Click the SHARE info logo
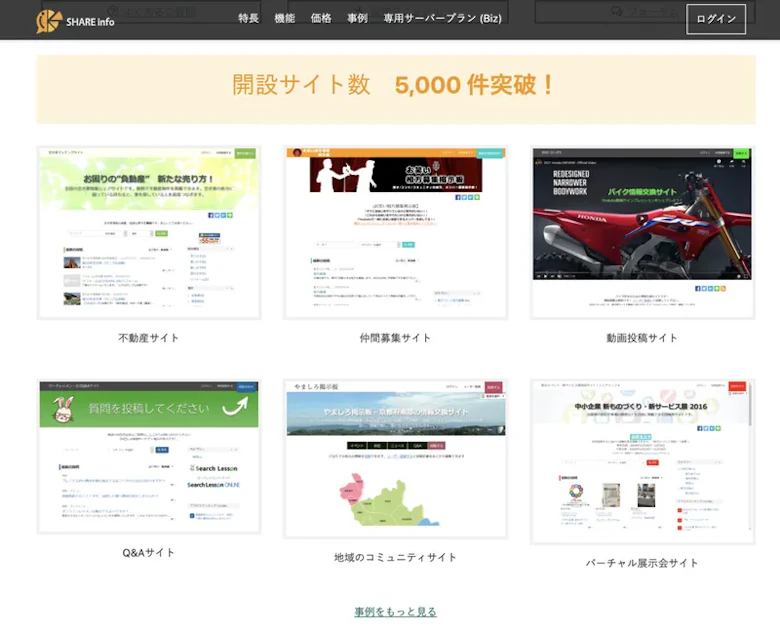The image size is (780, 631). pos(75,21)
